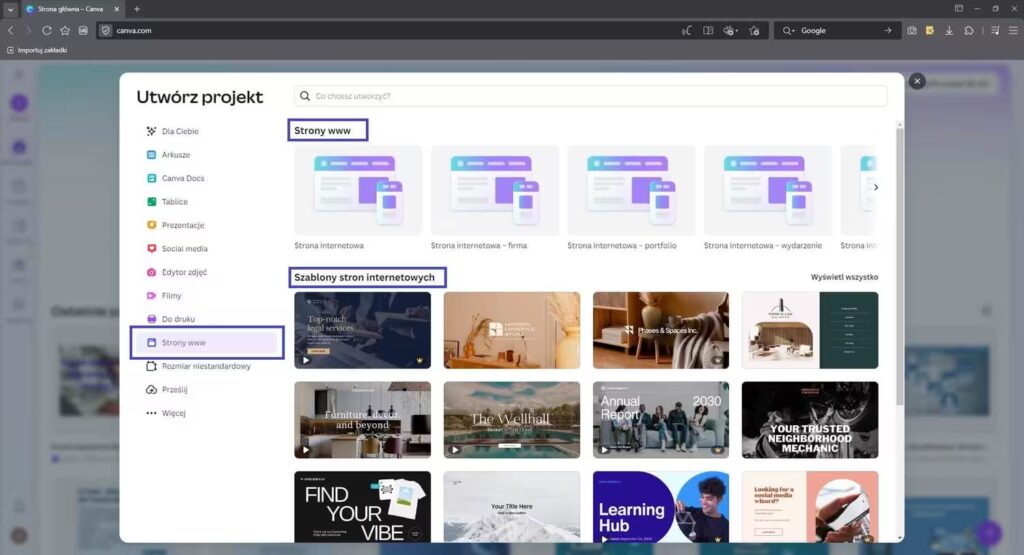The image size is (1024, 555).
Task: Click Co chcesz utworzyć search field
Action: [590, 96]
